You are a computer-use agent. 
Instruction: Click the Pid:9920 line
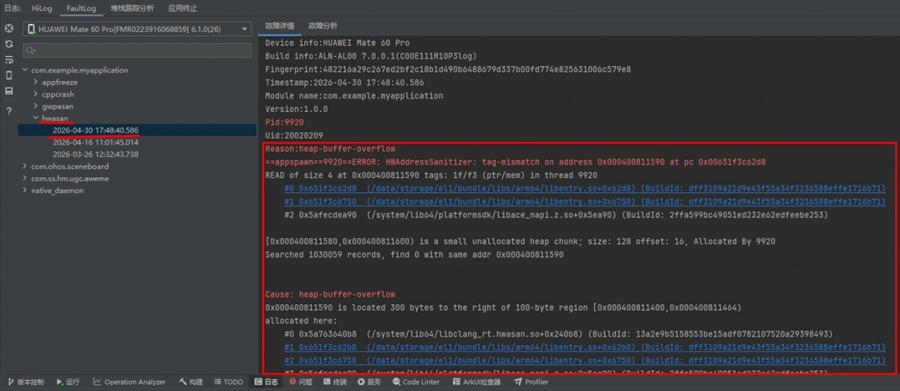click(284, 122)
